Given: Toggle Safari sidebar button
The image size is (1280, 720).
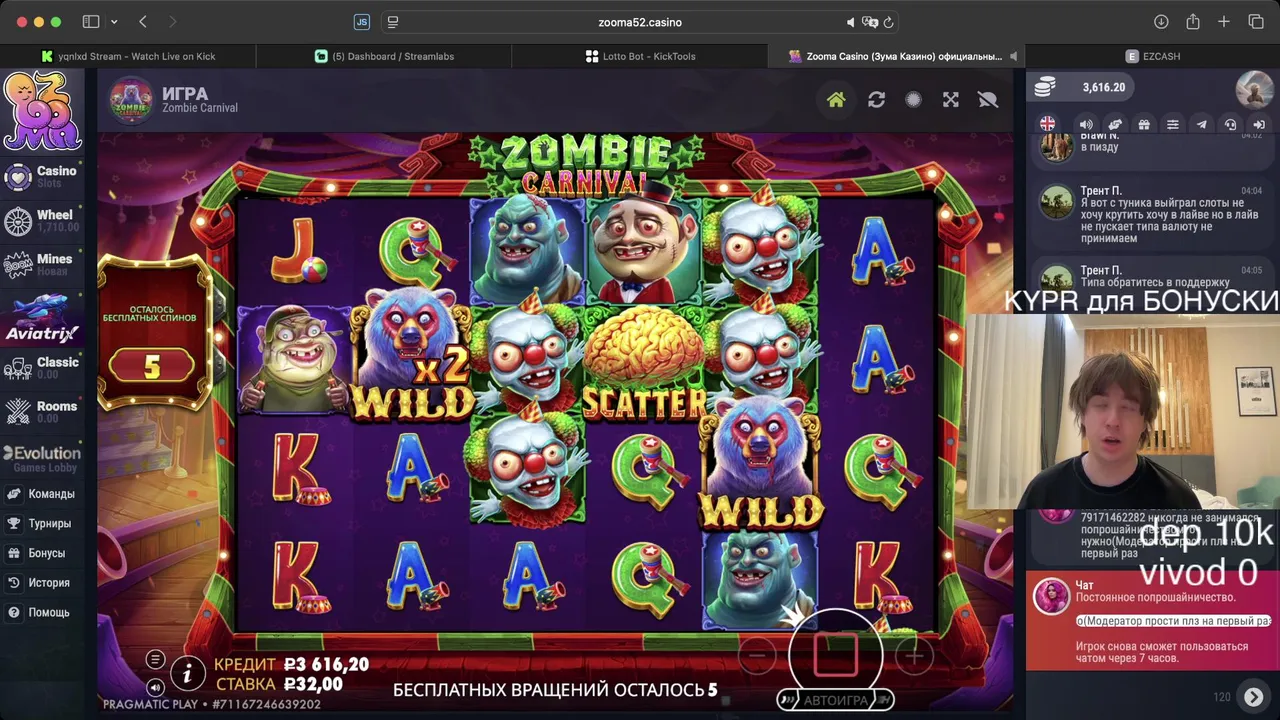Looking at the screenshot, I should (x=91, y=22).
